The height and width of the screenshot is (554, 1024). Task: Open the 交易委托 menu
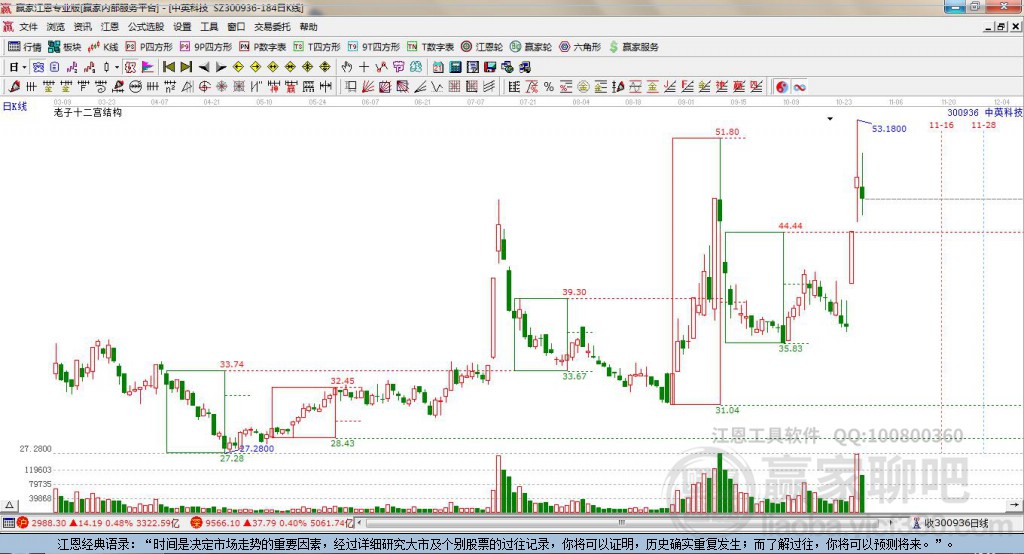[272, 27]
